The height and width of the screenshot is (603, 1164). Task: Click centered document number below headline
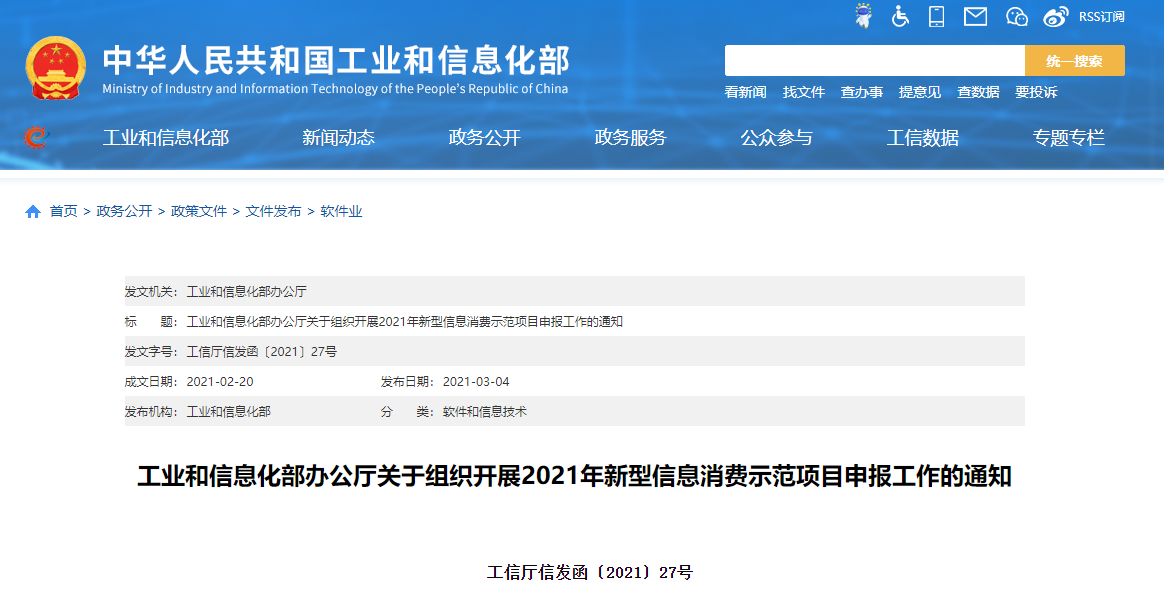590,573
